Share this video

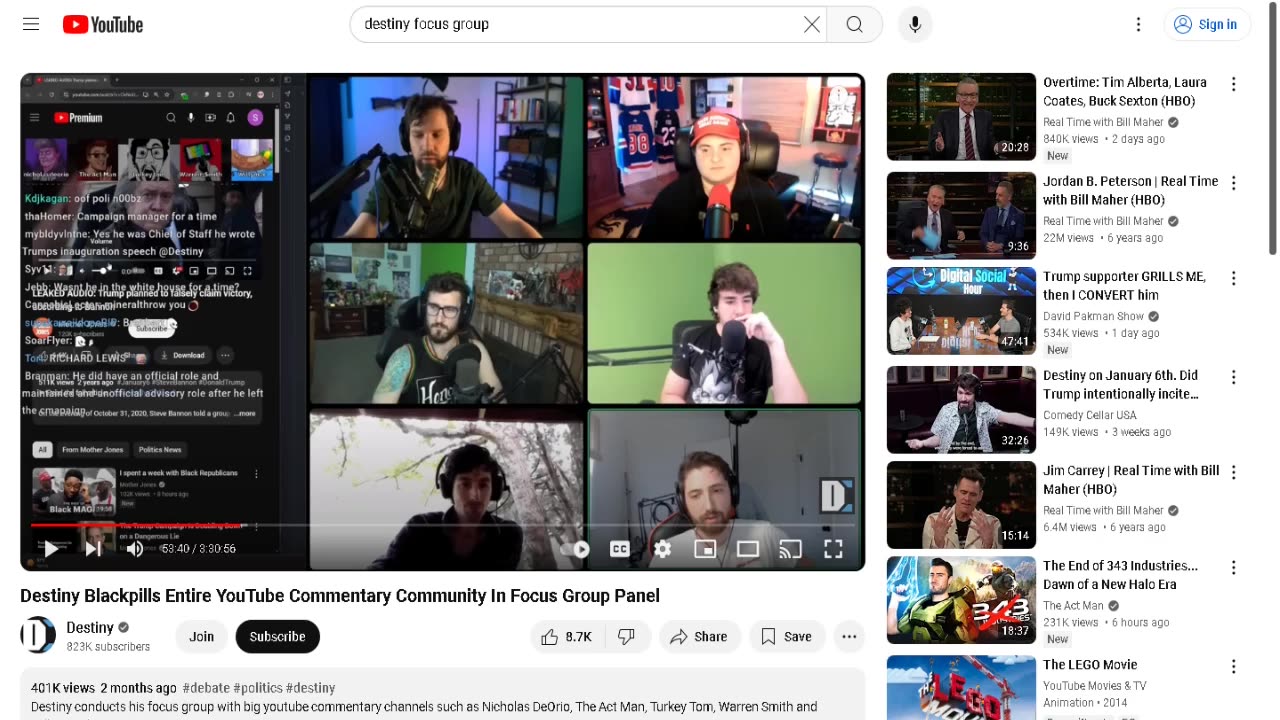pyautogui.click(x=699, y=637)
